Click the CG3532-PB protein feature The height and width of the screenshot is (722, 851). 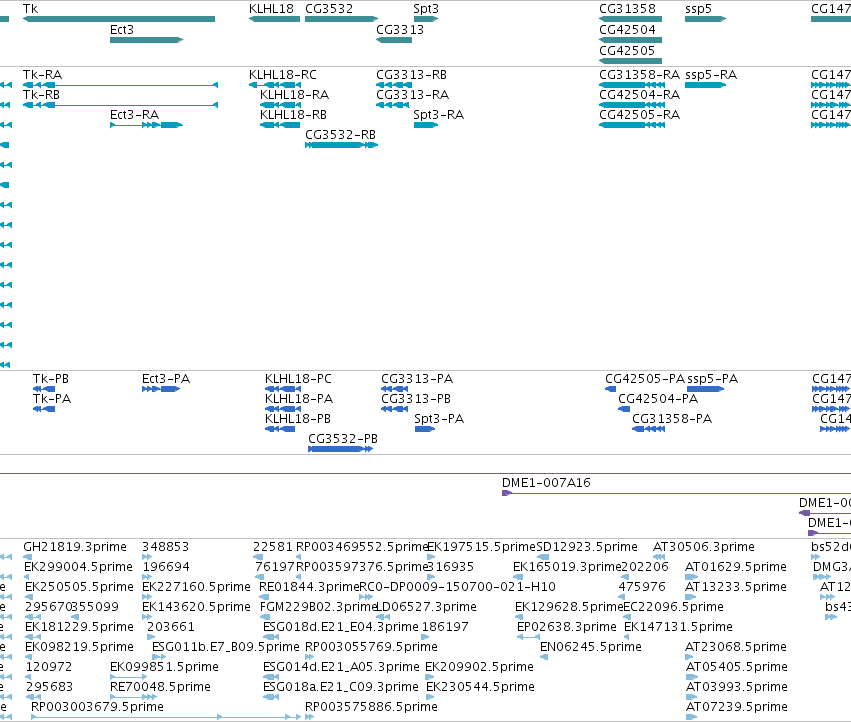coord(340,449)
